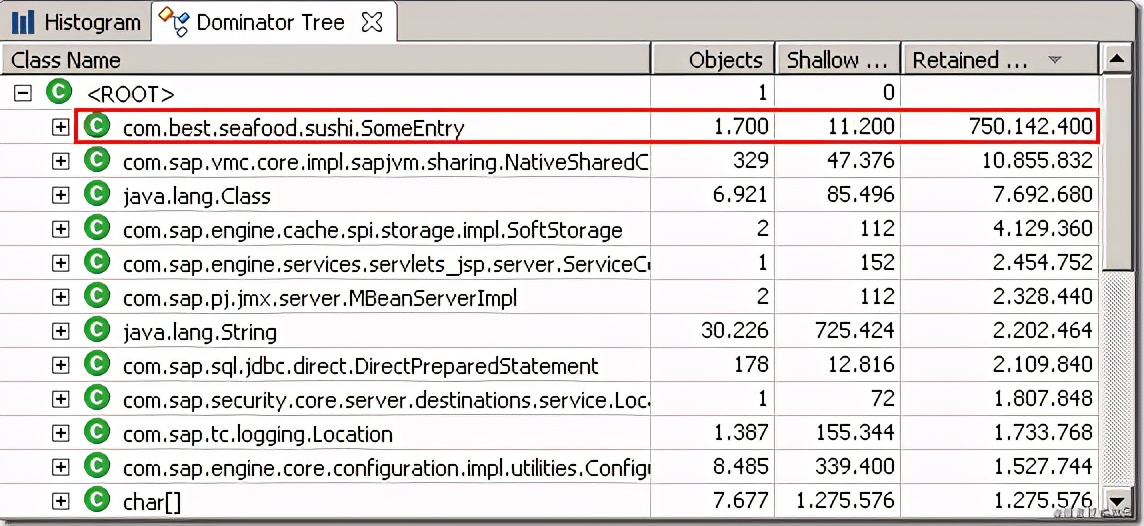Collapse the ROOT tree node

point(24,94)
